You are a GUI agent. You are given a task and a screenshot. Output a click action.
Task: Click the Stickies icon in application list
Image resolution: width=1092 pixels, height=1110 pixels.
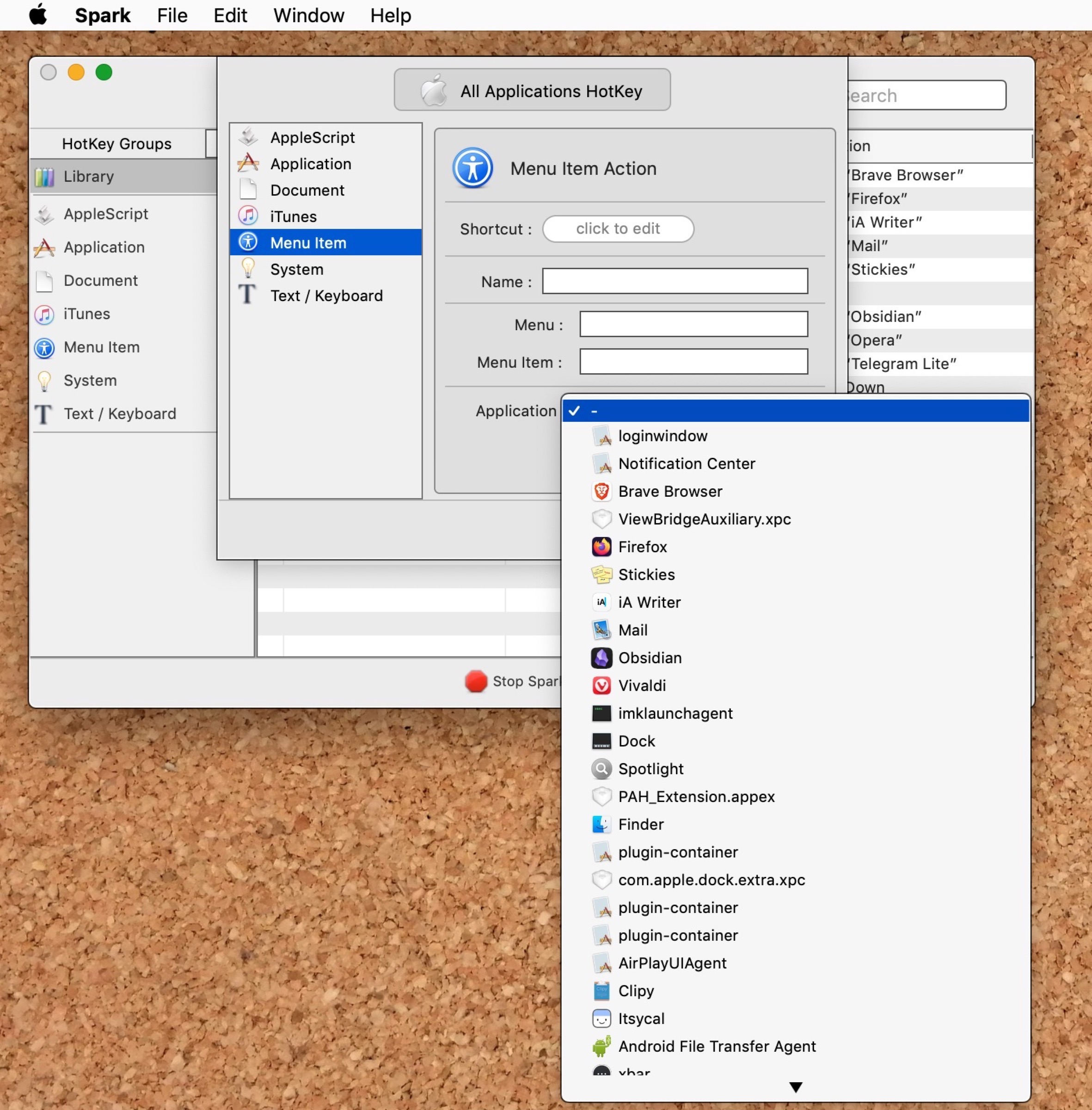[601, 574]
